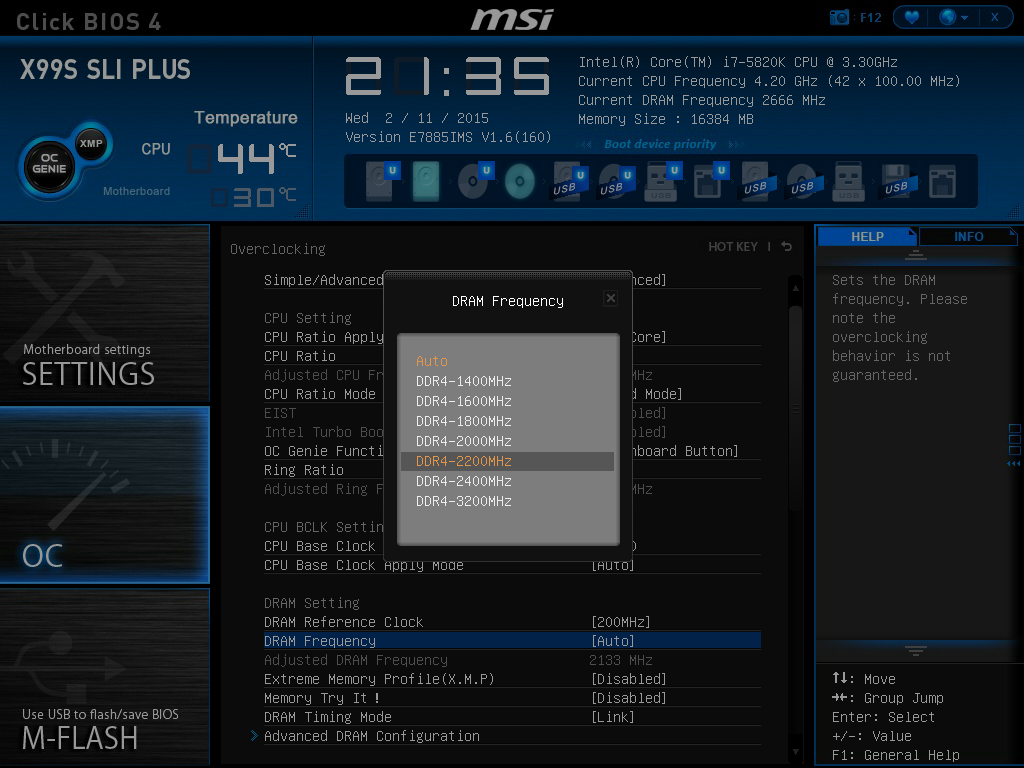The image size is (1024, 768).
Task: Select the UEFI USB hard disk boot device
Action: click(567, 181)
